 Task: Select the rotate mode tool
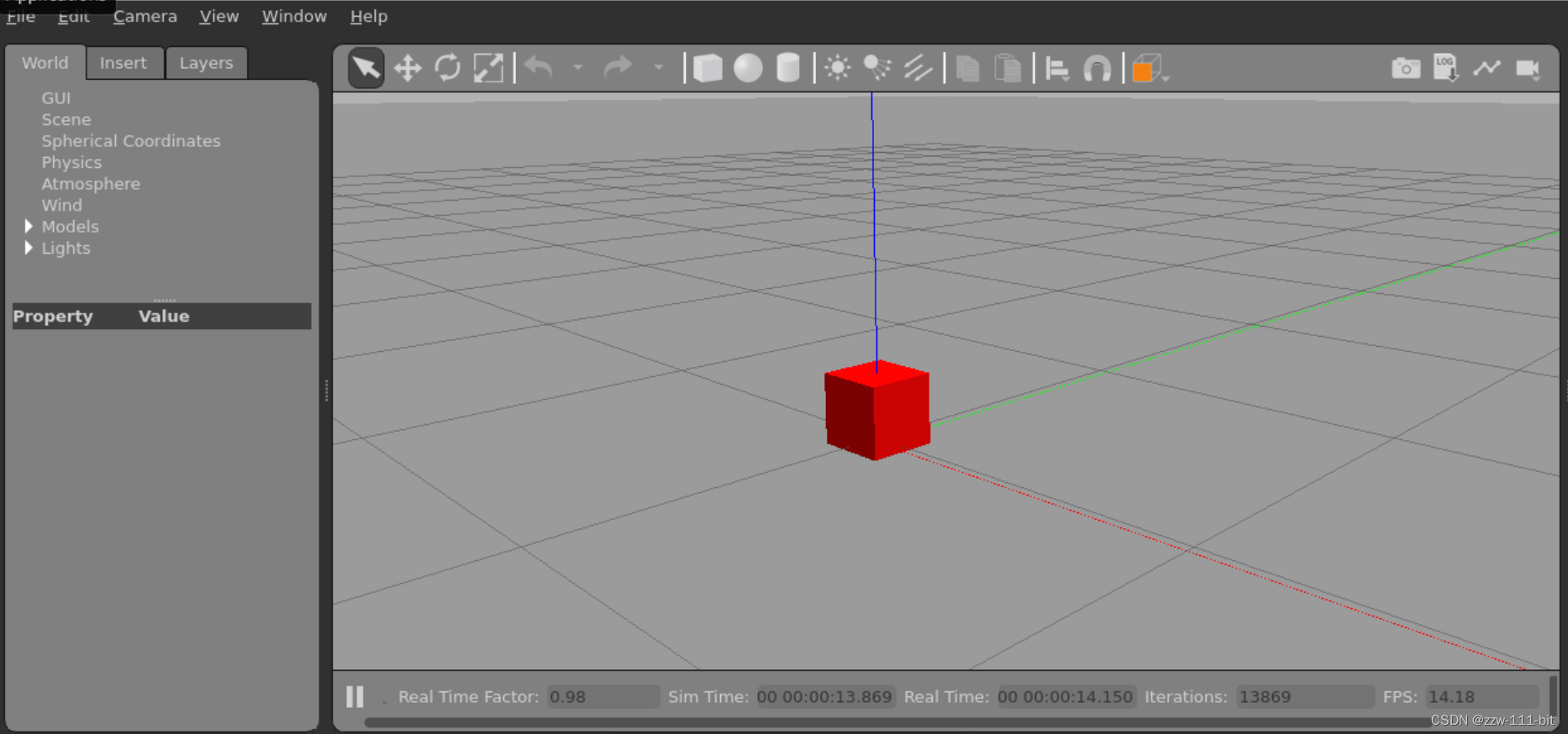click(448, 68)
